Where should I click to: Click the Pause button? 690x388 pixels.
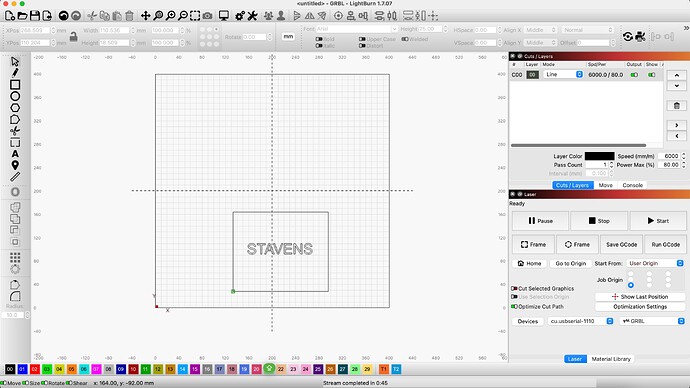click(x=540, y=221)
